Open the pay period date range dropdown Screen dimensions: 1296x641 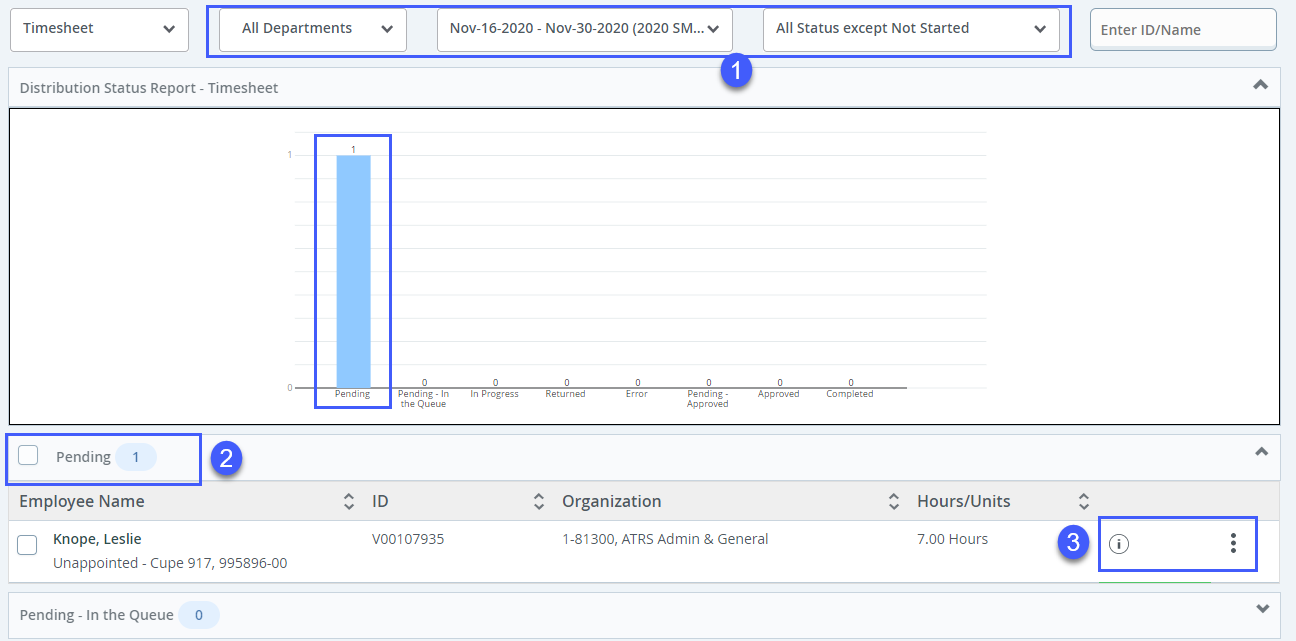[584, 29]
